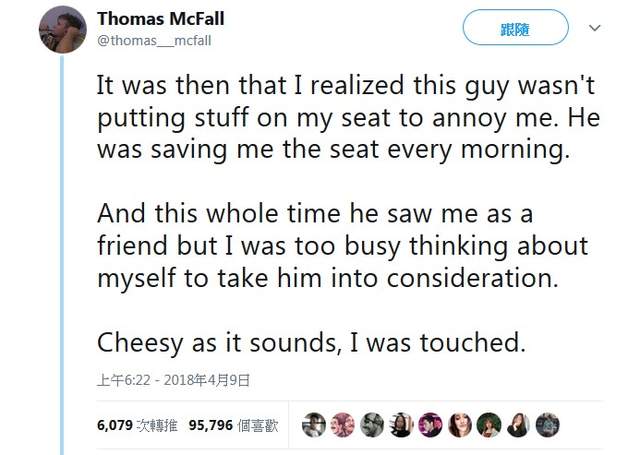This screenshot has height=455, width=640.
Task: Open the tweet options chevron menu
Action: pos(595,28)
